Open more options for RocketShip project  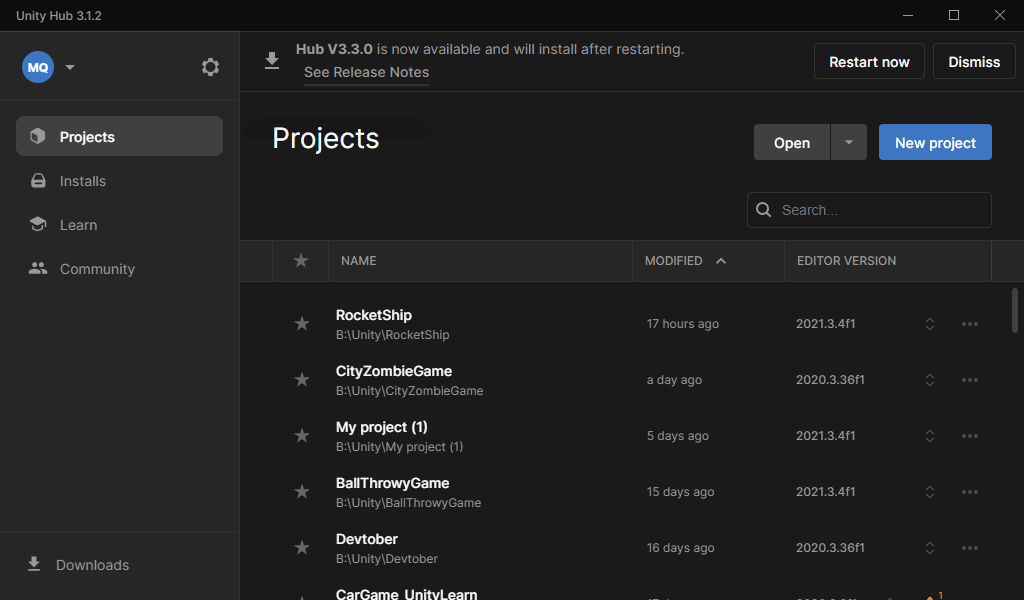click(x=969, y=323)
